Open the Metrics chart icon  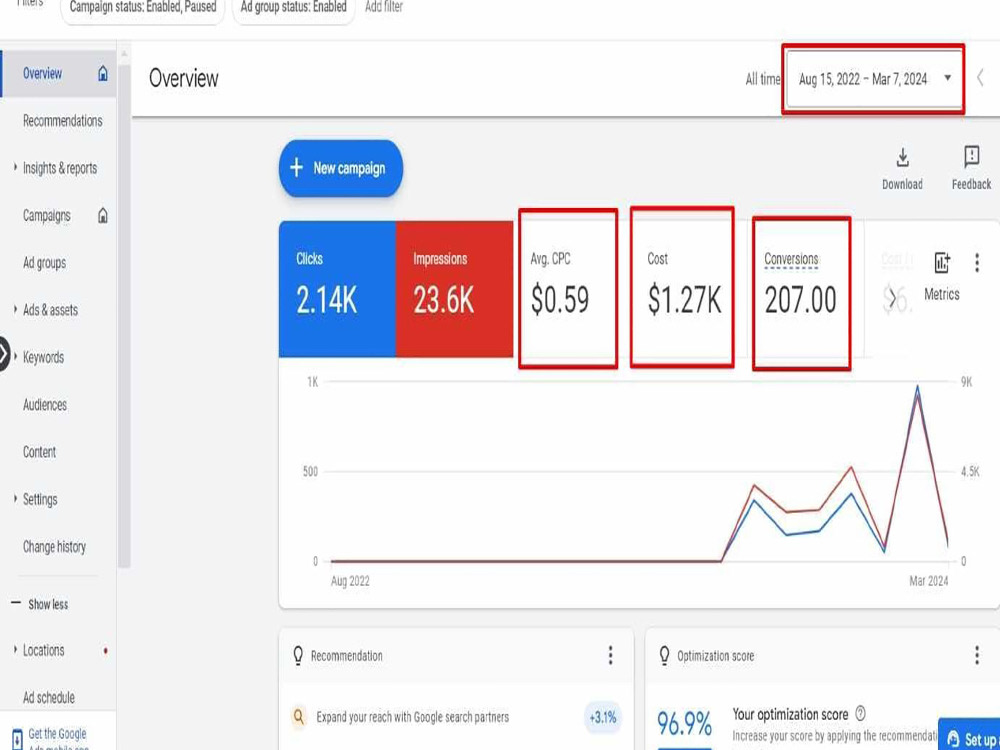tap(942, 263)
